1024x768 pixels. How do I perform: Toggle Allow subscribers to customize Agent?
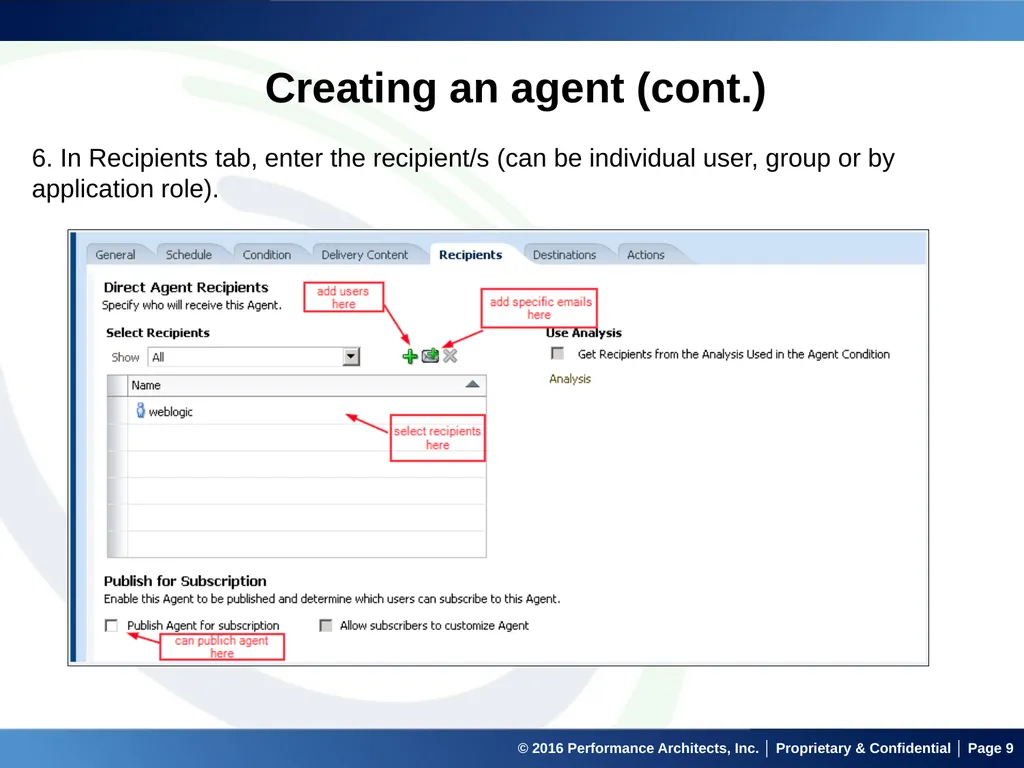point(325,626)
